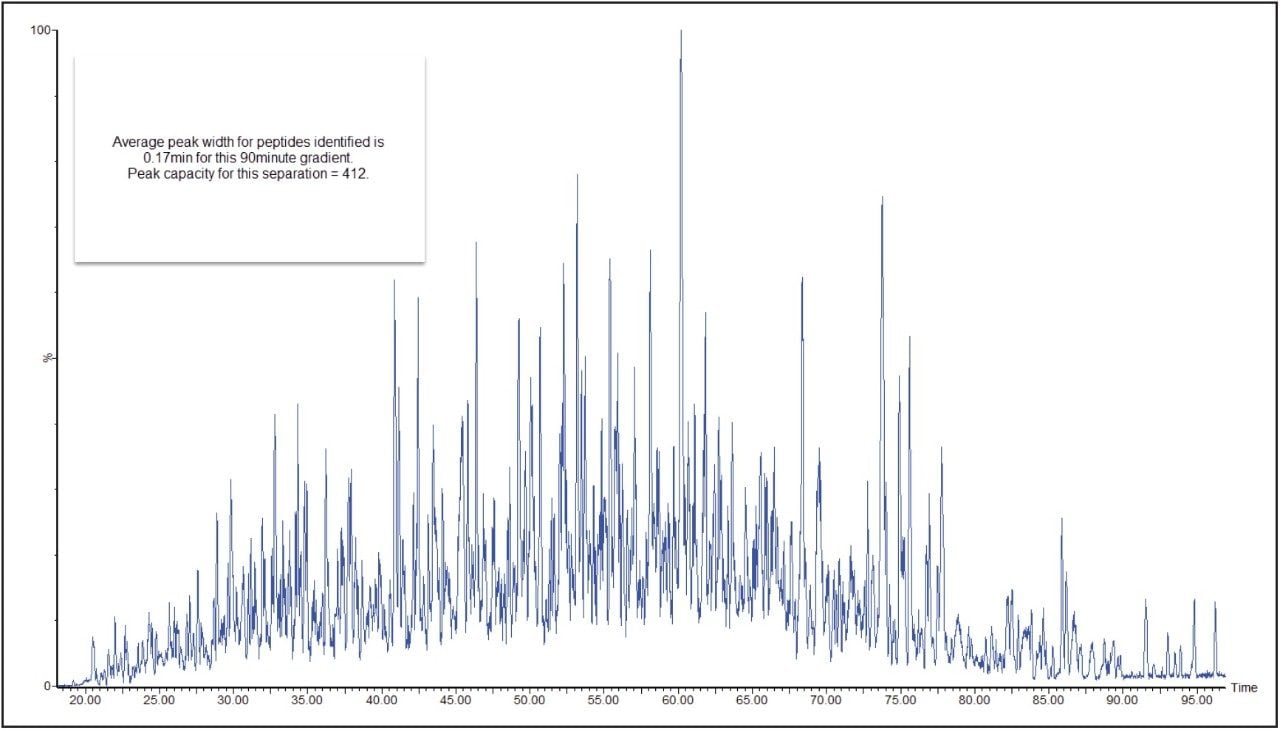Viewport: 1280px width, 730px height.
Task: Click the '0.17min for this 90minute gradient' line
Action: click(248, 158)
